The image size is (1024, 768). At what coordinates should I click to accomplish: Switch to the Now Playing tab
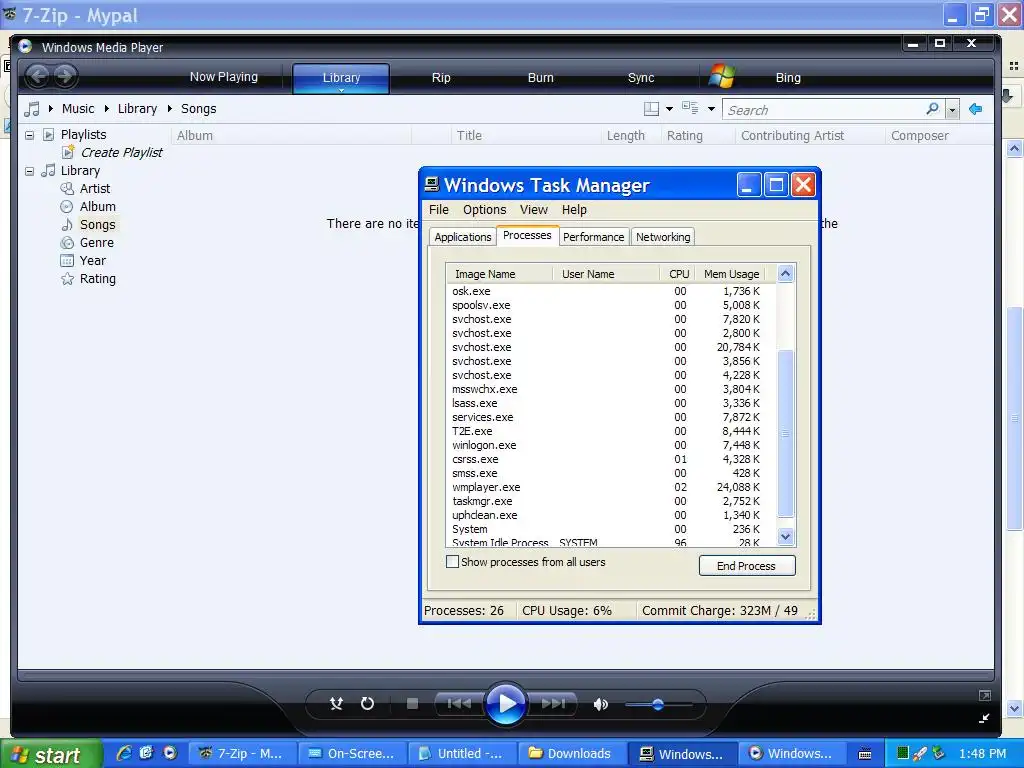coord(224,77)
